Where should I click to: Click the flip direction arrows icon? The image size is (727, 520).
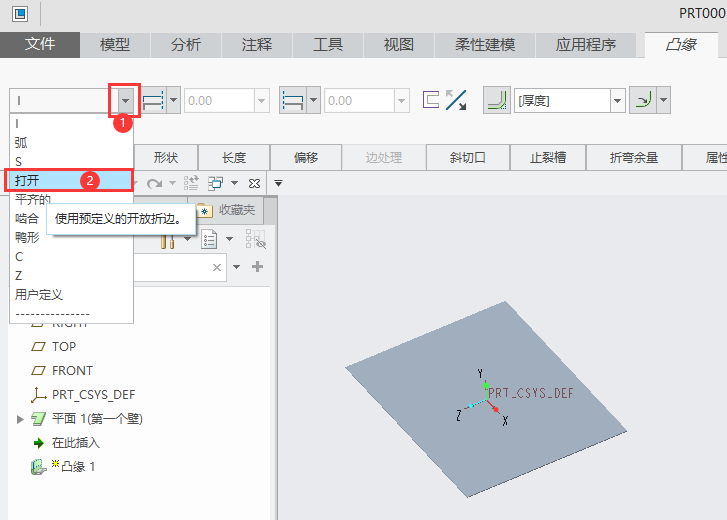point(456,100)
